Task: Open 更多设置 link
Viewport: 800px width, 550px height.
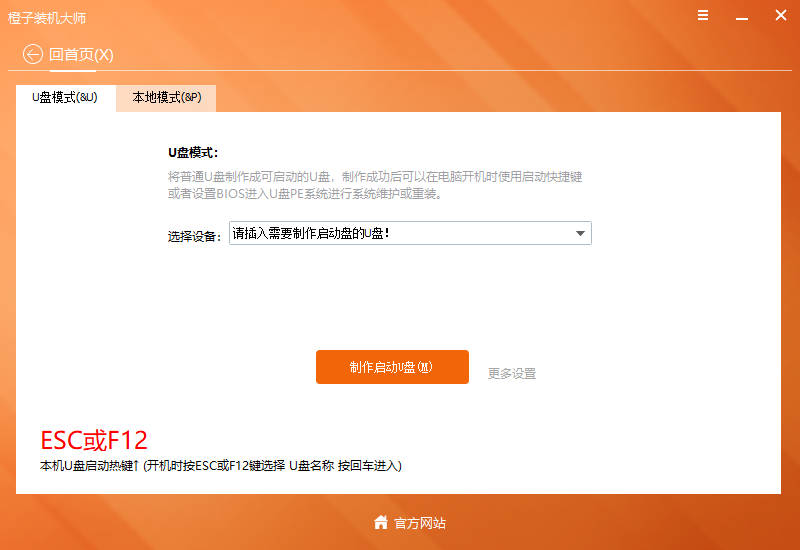Action: tap(512, 374)
